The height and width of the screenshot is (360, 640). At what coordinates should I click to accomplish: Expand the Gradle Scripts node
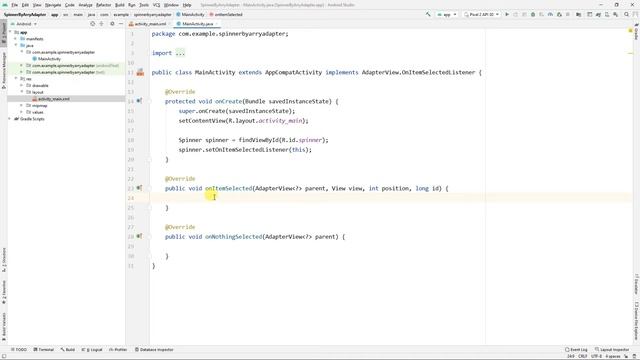[x=10, y=119]
